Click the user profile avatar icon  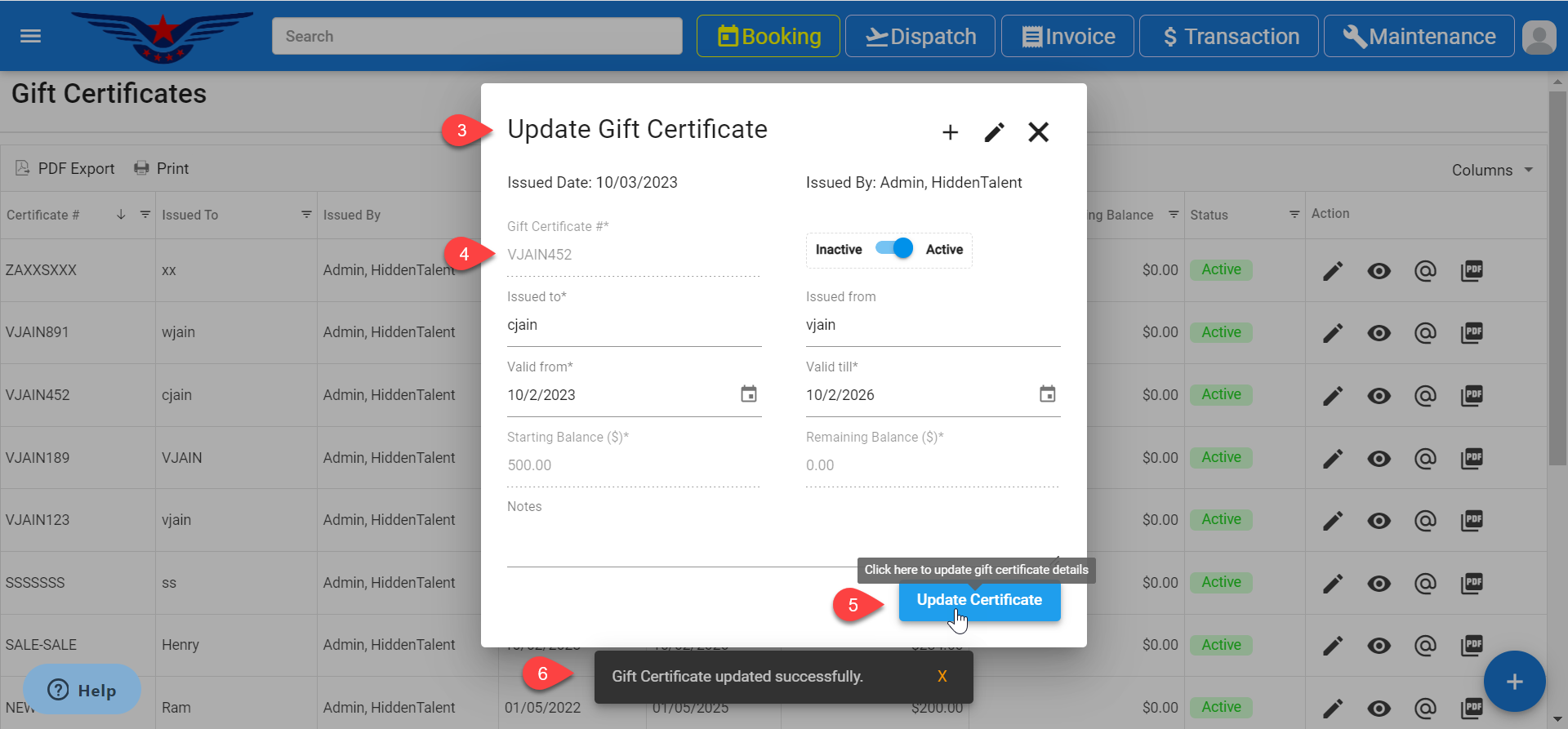point(1539,37)
